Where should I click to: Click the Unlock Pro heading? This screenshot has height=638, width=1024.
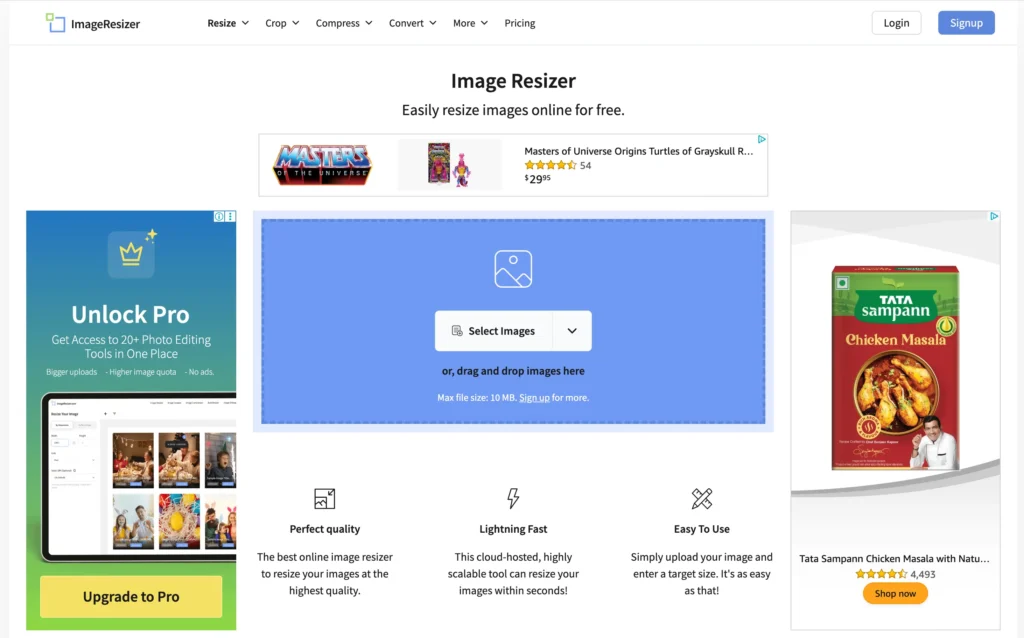tap(131, 315)
